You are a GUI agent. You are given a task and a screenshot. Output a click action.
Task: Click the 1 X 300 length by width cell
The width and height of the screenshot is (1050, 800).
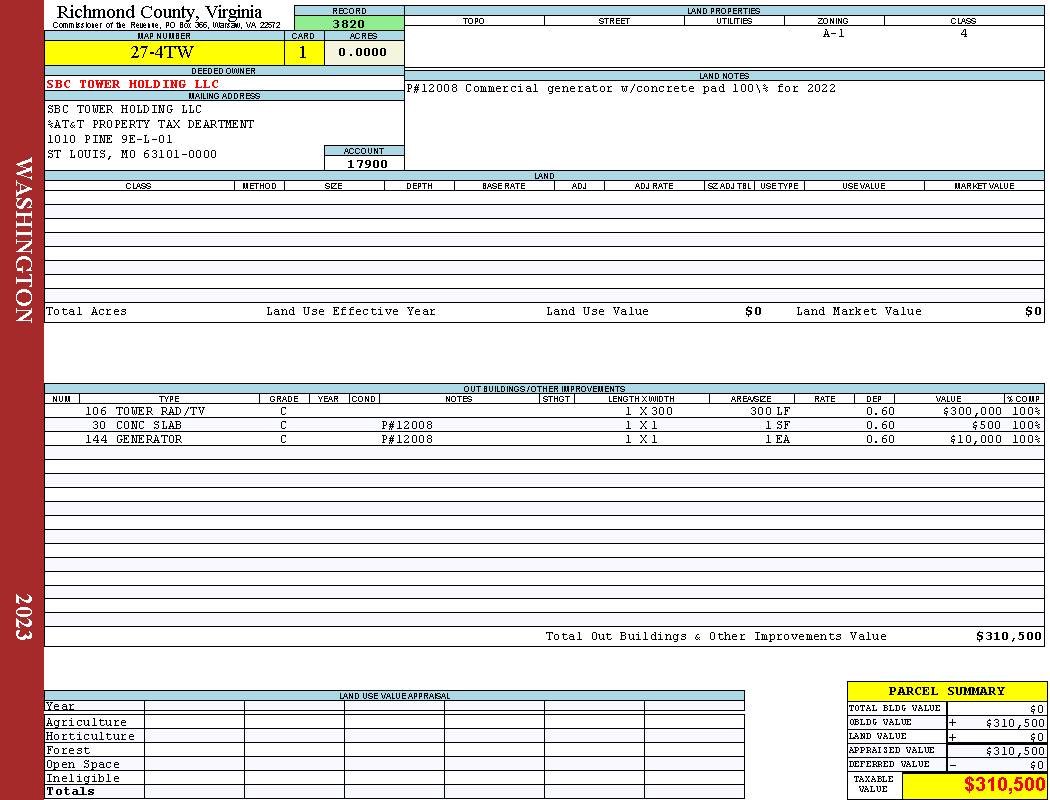649,411
